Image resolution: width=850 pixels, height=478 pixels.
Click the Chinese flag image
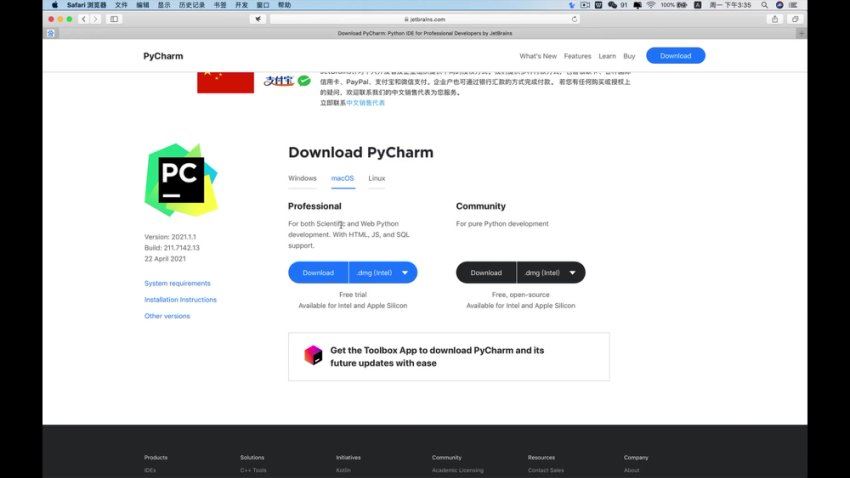click(226, 82)
